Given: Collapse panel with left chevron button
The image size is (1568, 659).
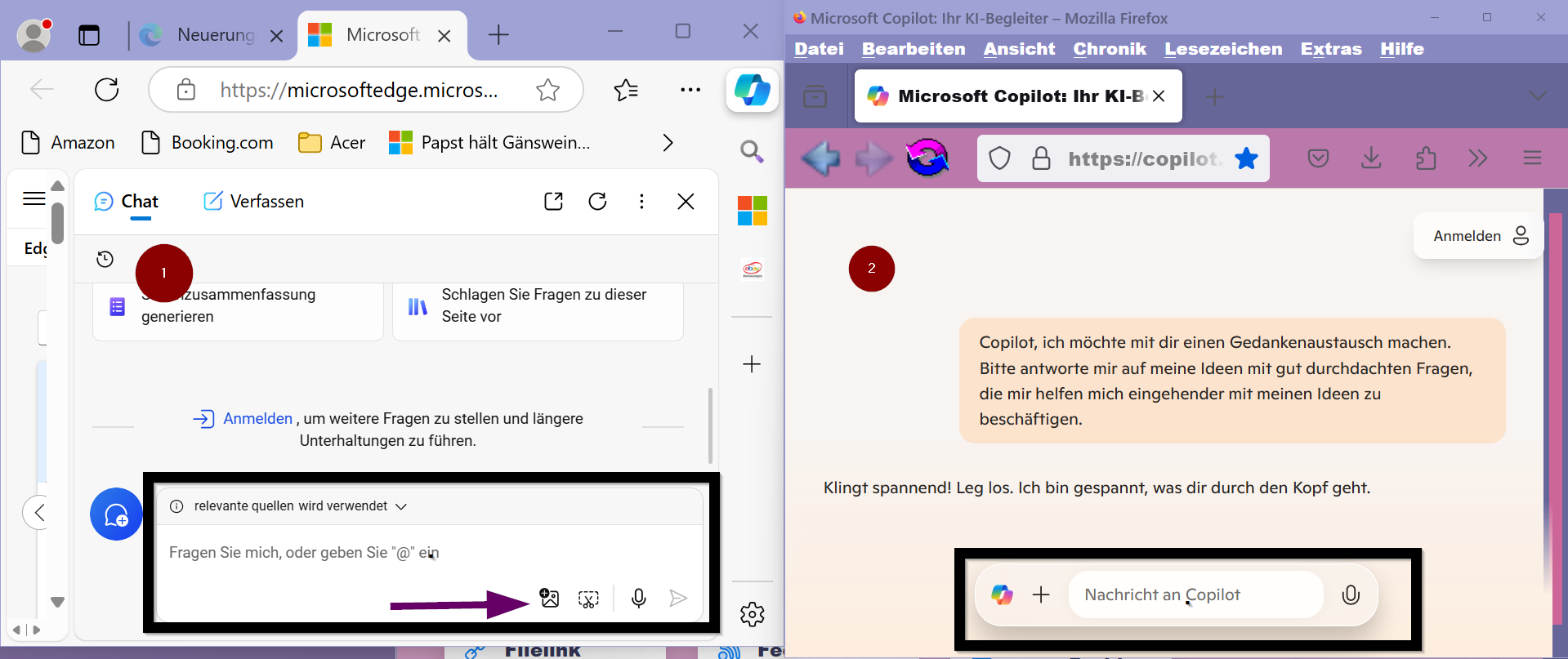Looking at the screenshot, I should click(x=38, y=513).
